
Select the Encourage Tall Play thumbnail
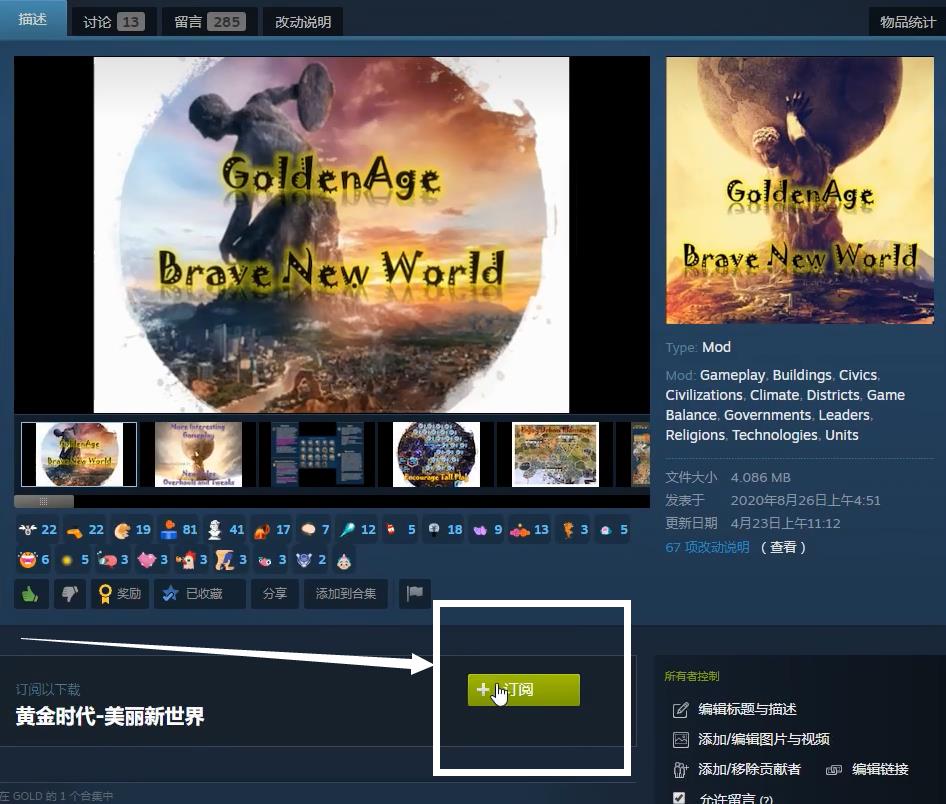[436, 454]
